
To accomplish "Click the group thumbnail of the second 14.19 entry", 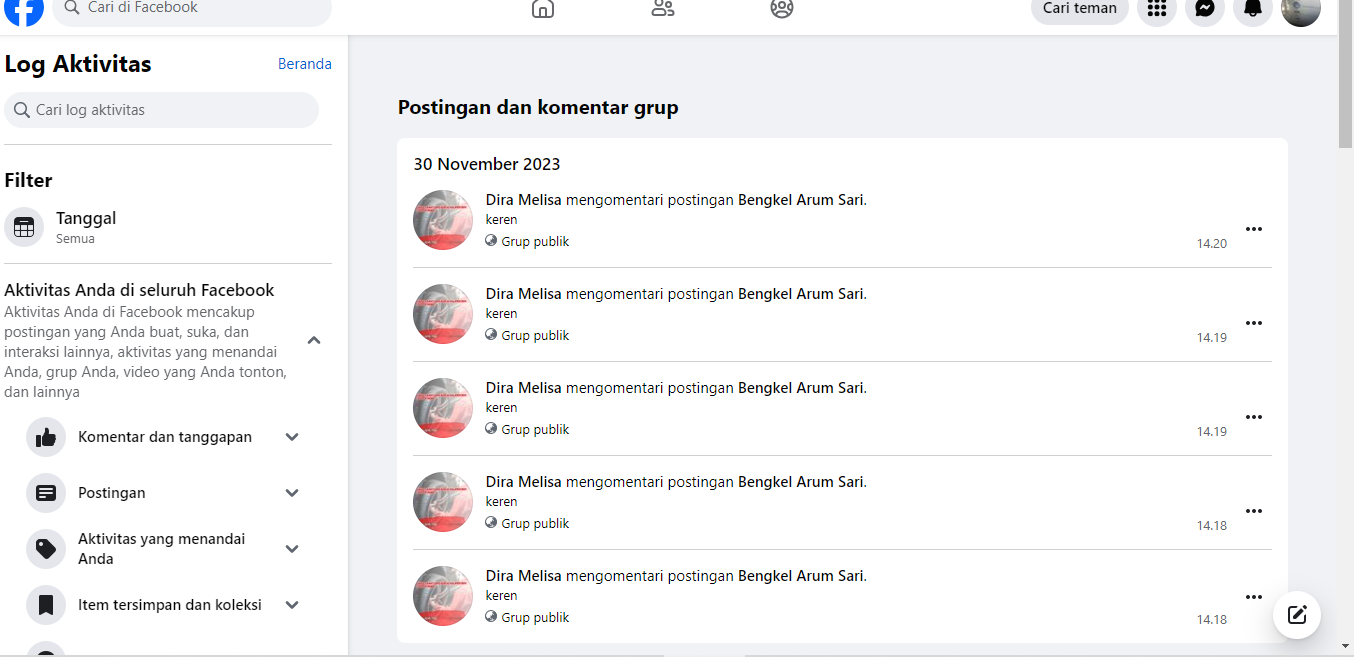I will (x=443, y=408).
